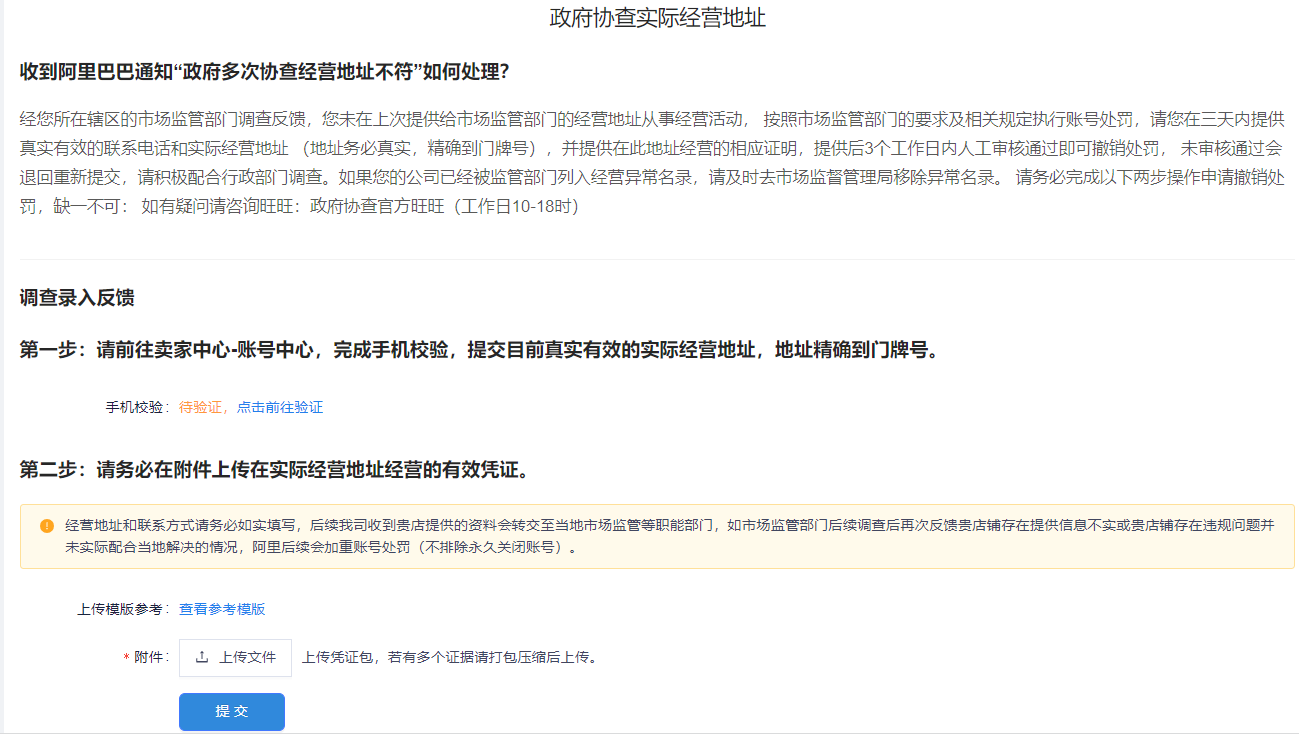Screen dimensions: 1299x735
Task: Click the paragraph line starting 经您所在辖区
Action: pyautogui.click(x=380, y=120)
